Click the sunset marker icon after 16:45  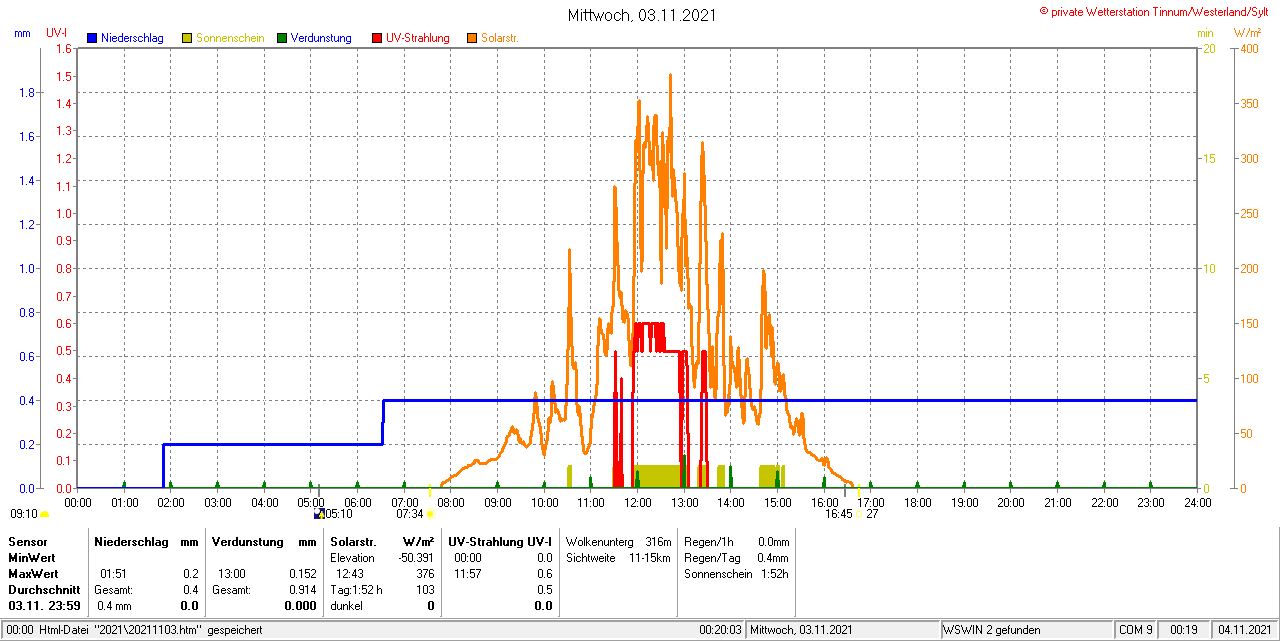coord(858,515)
